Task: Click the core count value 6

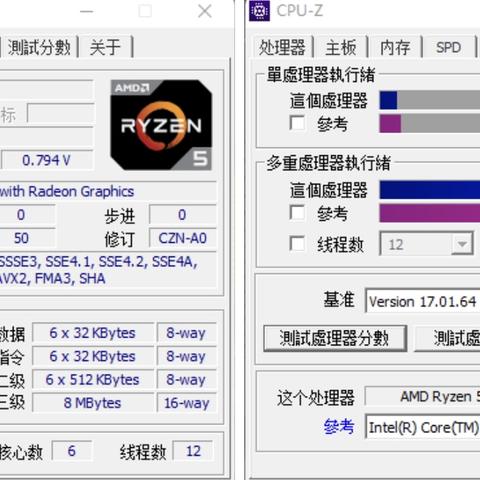Action: [x=72, y=451]
